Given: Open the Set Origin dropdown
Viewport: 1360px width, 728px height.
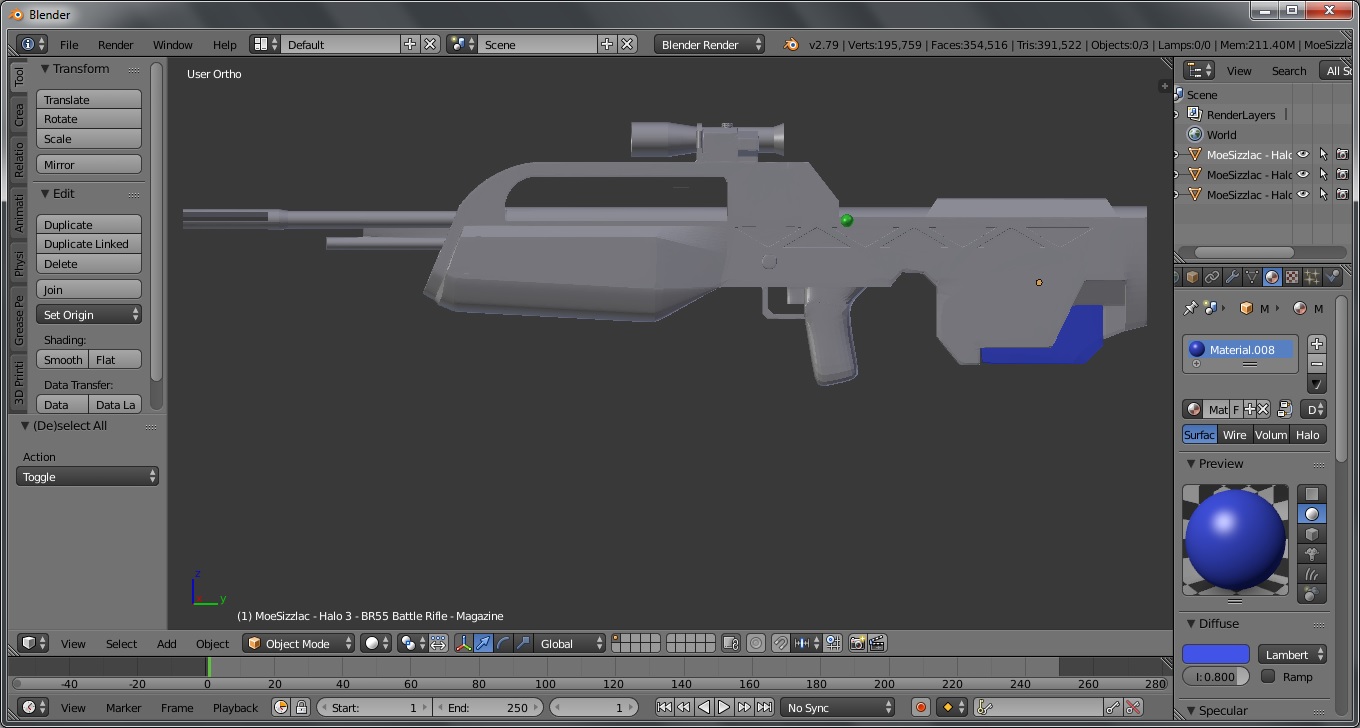Looking at the screenshot, I should pos(89,314).
